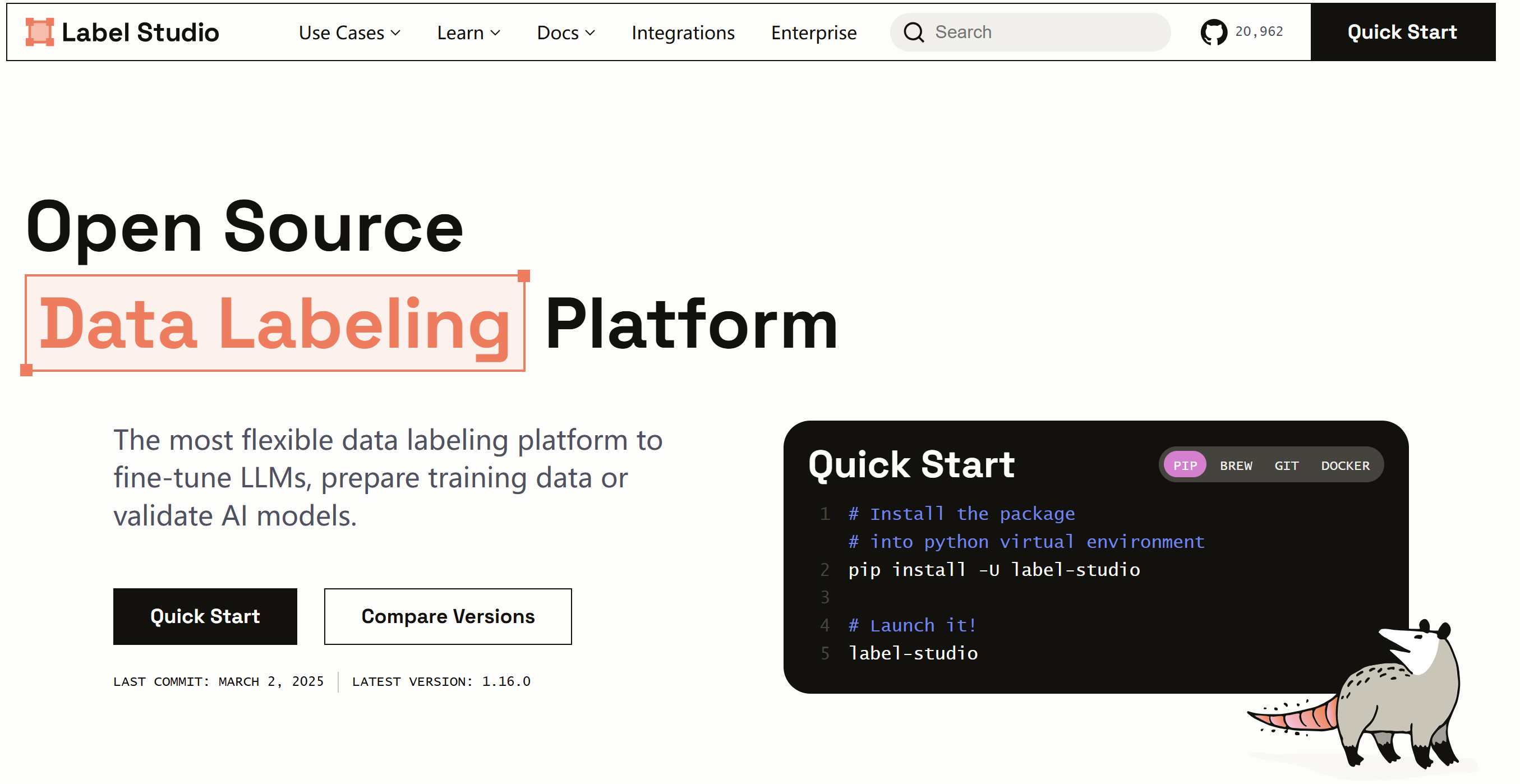Screen dimensions: 1520x784
Task: Click the GitHub octocat icon
Action: (1213, 32)
